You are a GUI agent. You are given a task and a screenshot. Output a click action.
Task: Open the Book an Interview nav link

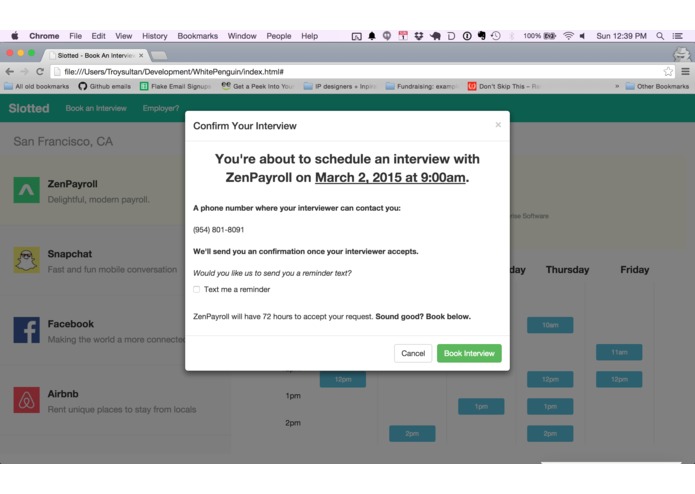point(96,108)
